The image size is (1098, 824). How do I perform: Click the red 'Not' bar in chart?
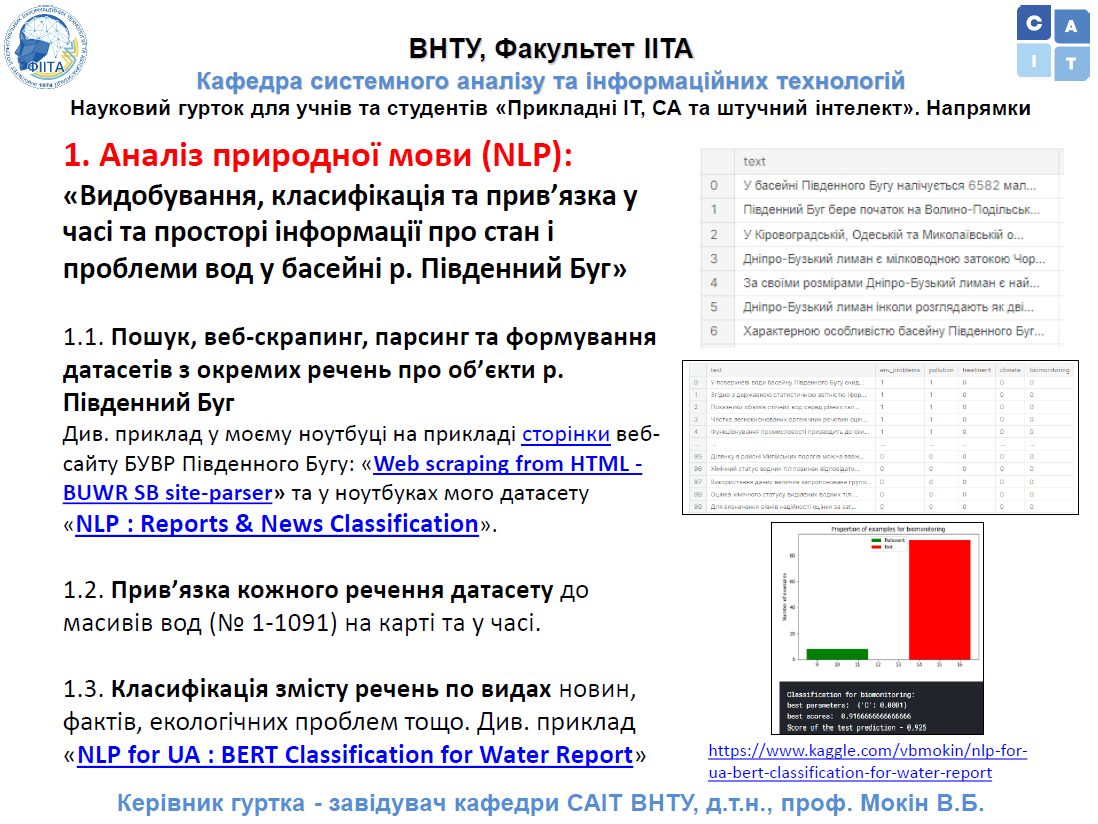pos(940,599)
